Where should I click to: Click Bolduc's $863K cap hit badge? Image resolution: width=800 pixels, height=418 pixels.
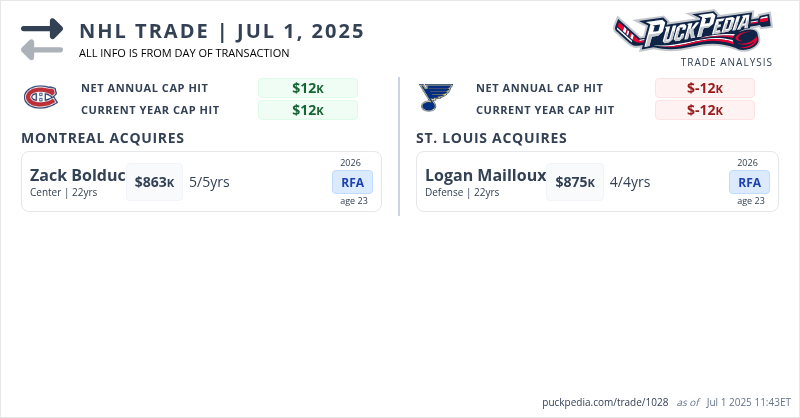(155, 182)
